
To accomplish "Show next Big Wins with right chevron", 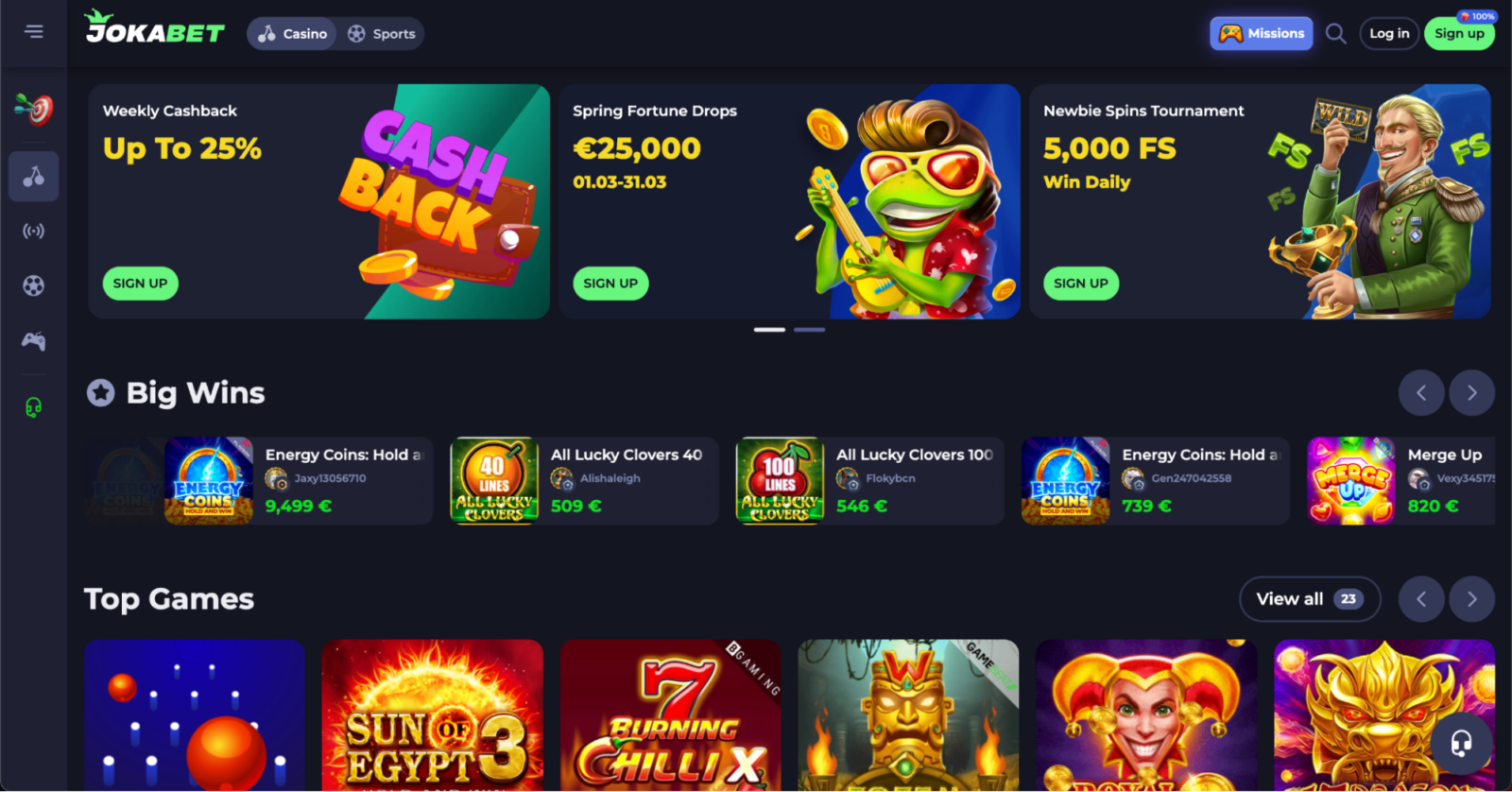I will (1471, 393).
